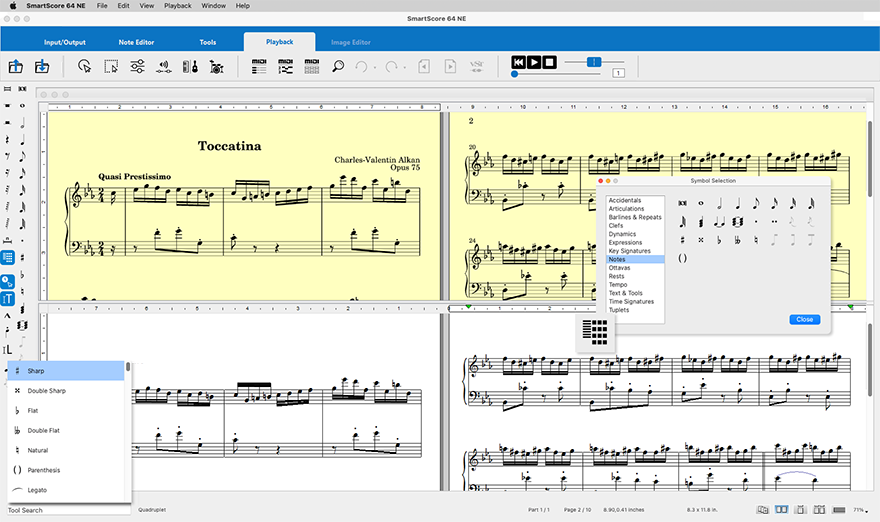
Task: Select Clefs in Symbol Selection list
Action: click(x=616, y=226)
